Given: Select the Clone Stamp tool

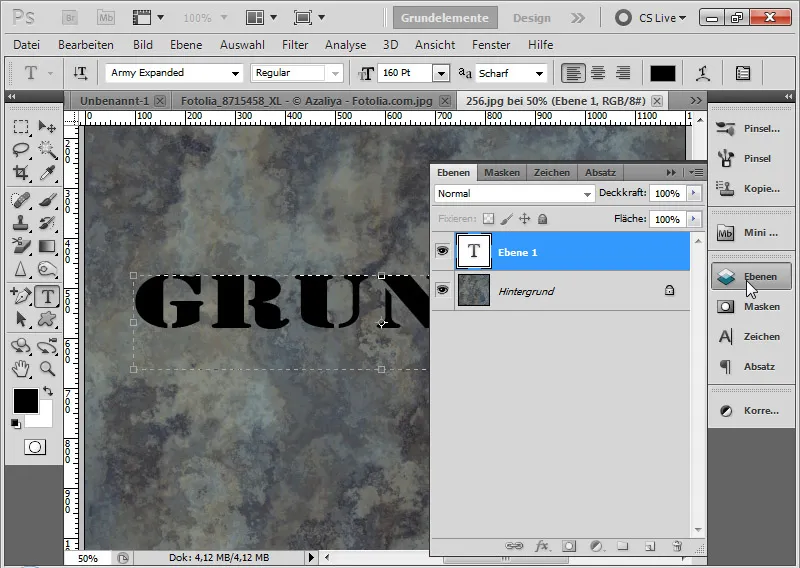Looking at the screenshot, I should pos(21,223).
